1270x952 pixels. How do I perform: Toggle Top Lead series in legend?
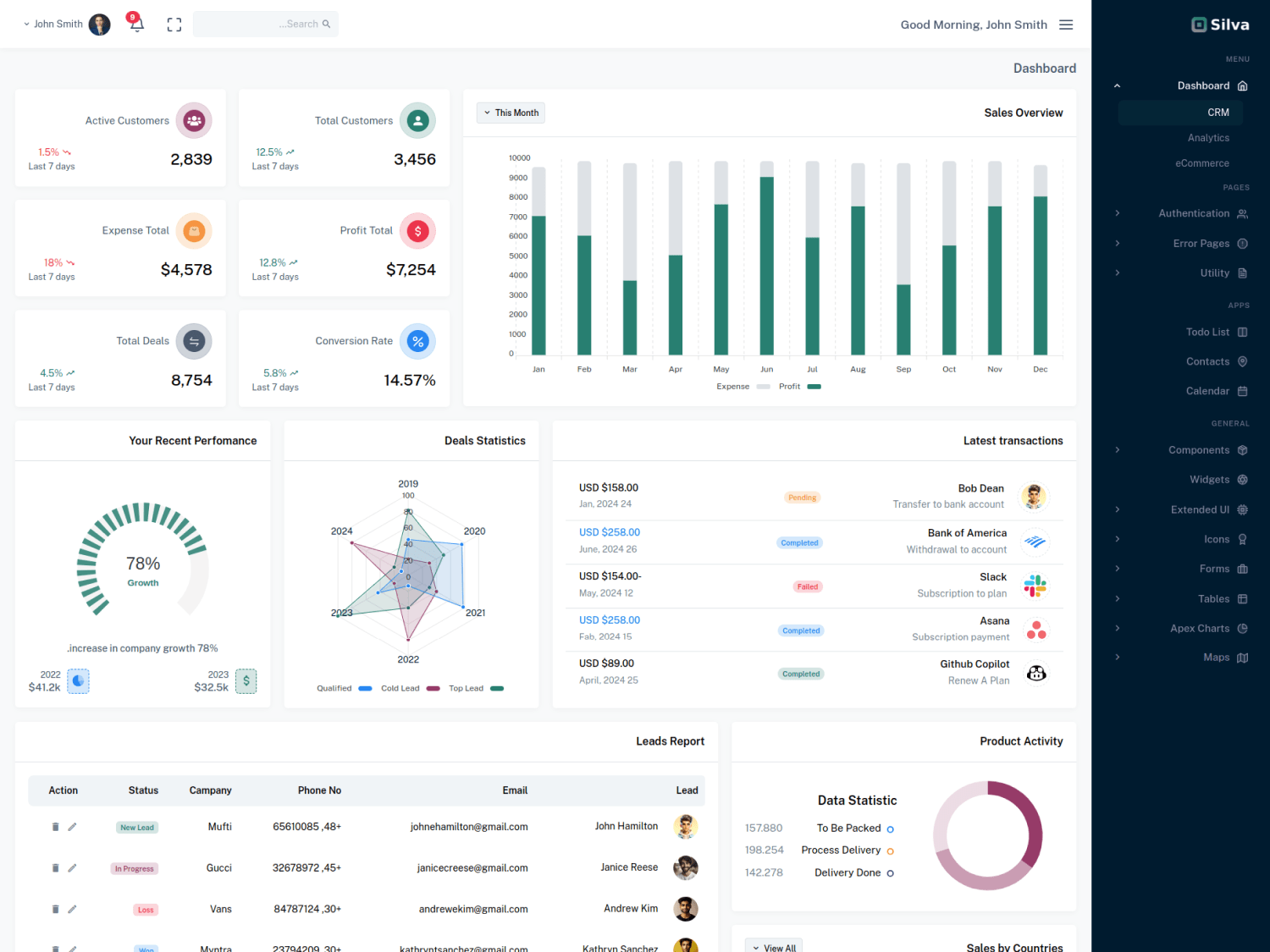coord(476,688)
